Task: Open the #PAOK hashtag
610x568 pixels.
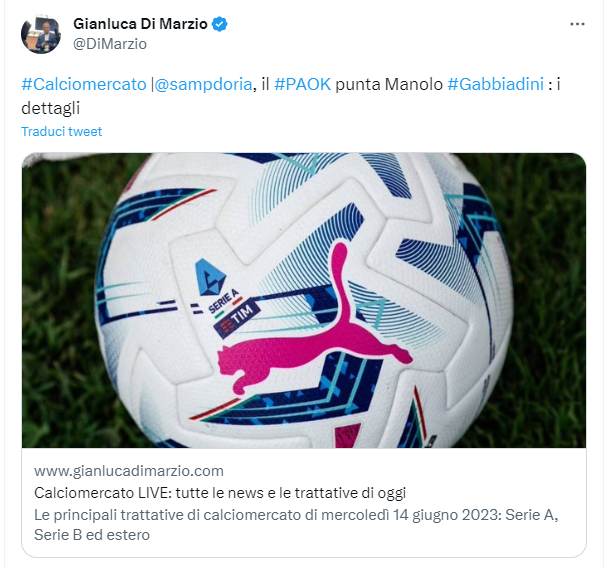Action: [302, 84]
